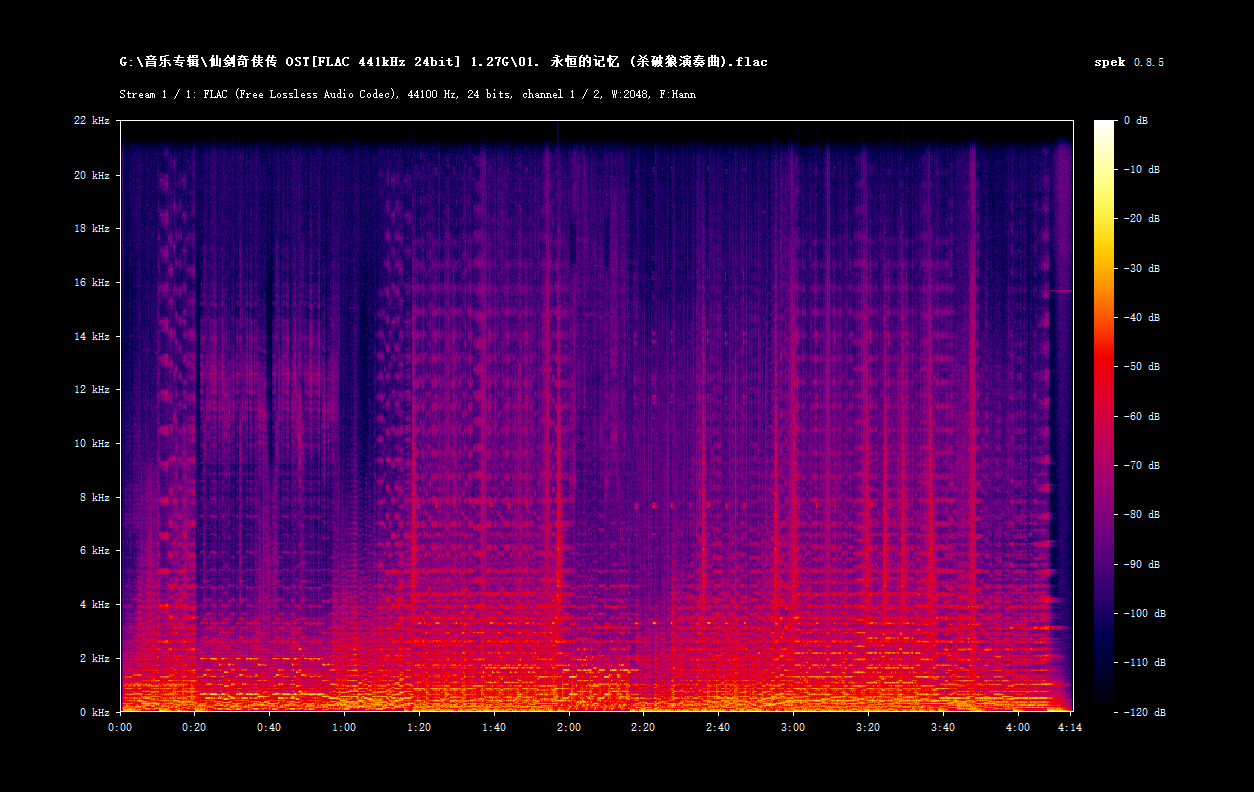
Task: Click the -120 dB scale label
Action: pyautogui.click(x=1144, y=712)
